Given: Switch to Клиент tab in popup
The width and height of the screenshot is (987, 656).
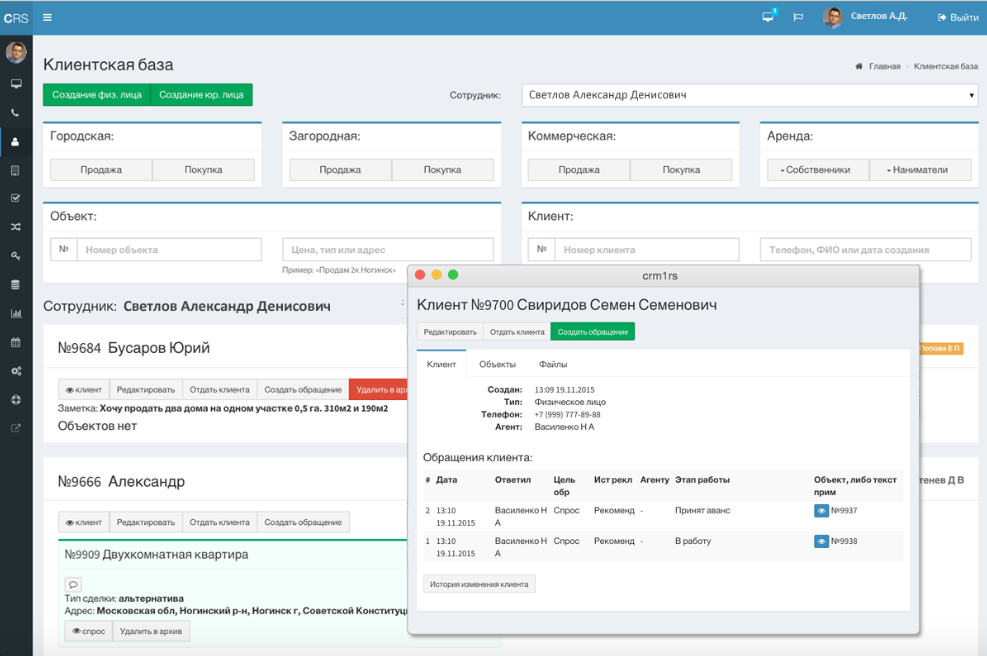Looking at the screenshot, I should pyautogui.click(x=441, y=365).
